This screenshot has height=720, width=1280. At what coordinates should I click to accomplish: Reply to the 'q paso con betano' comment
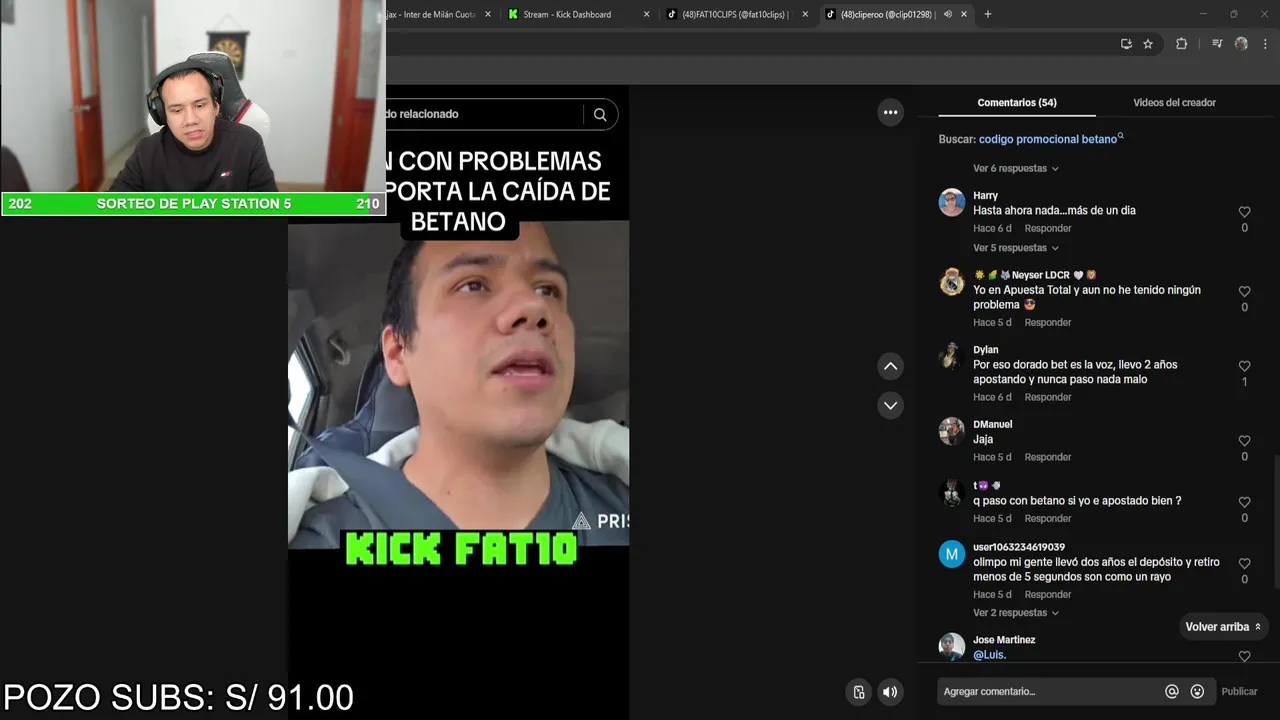[1047, 518]
